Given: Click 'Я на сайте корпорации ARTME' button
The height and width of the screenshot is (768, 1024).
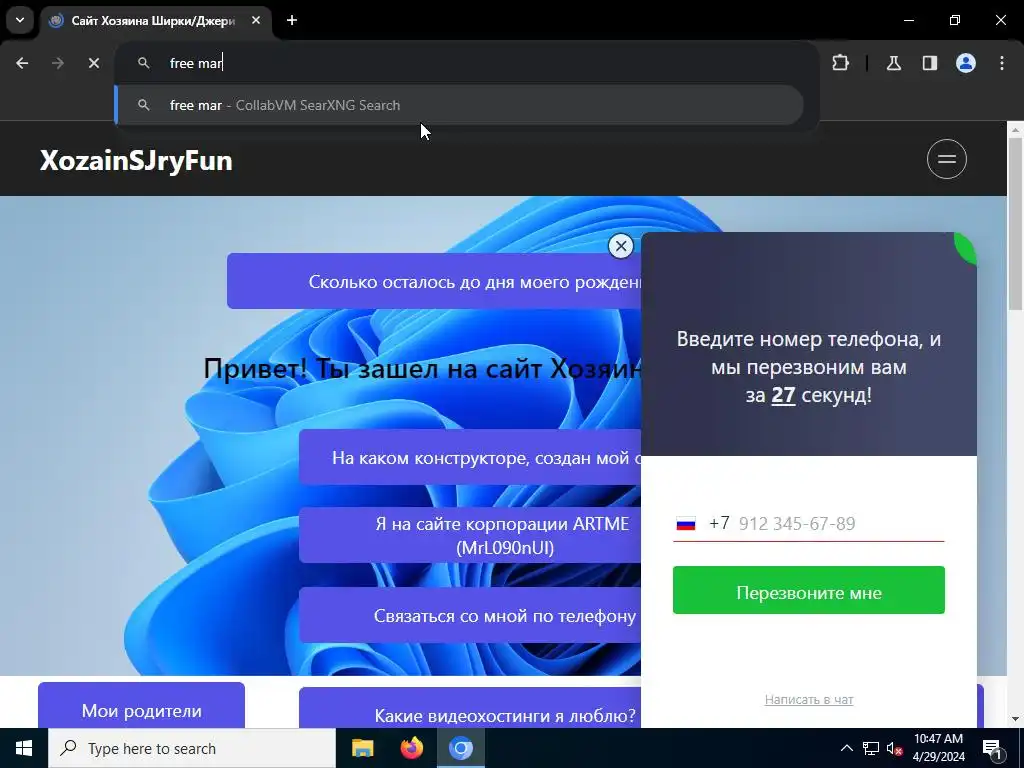Looking at the screenshot, I should point(470,536).
